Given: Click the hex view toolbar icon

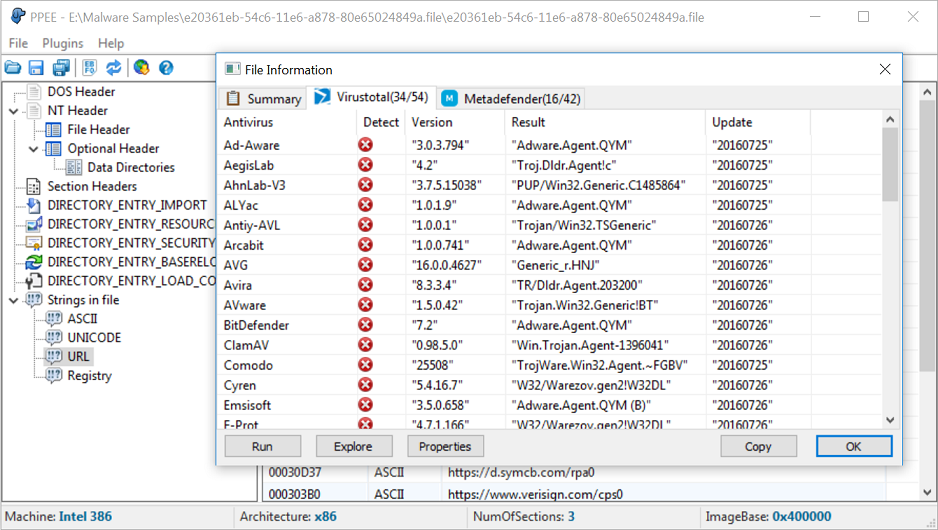Looking at the screenshot, I should [x=90, y=68].
